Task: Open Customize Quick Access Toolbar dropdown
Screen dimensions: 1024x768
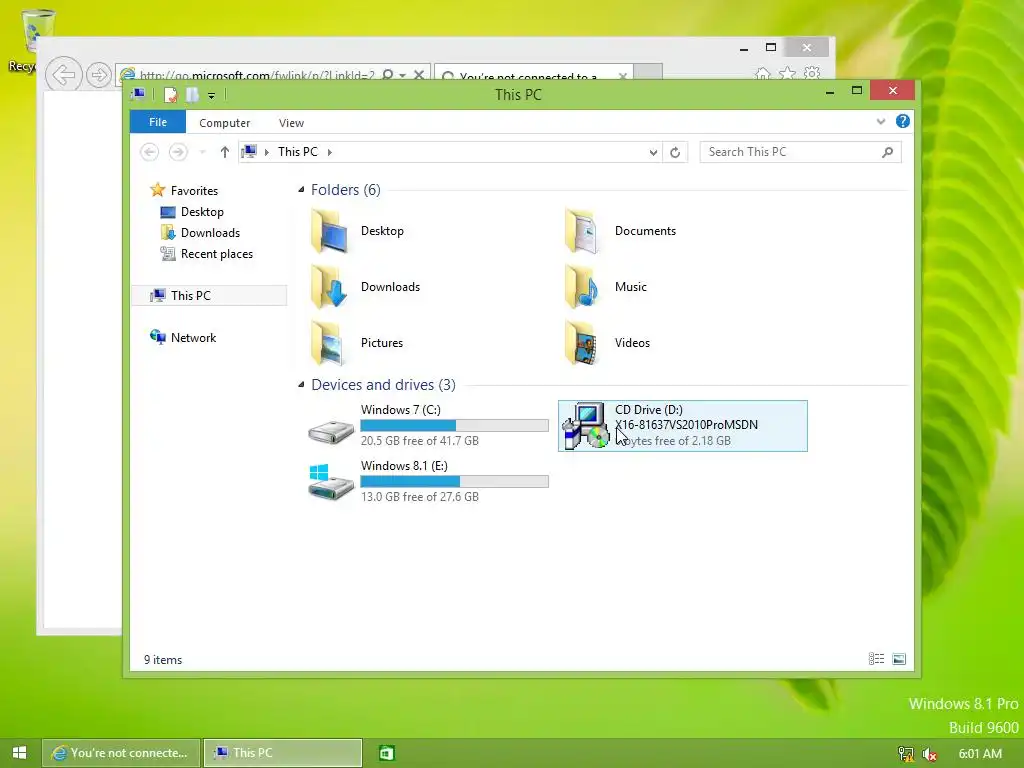Action: 212,95
